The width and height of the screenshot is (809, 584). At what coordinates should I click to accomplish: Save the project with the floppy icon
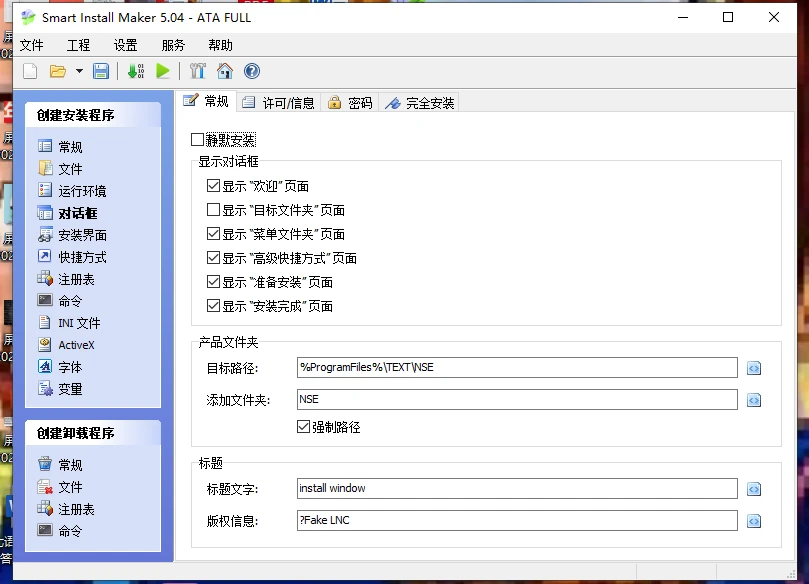tap(101, 71)
